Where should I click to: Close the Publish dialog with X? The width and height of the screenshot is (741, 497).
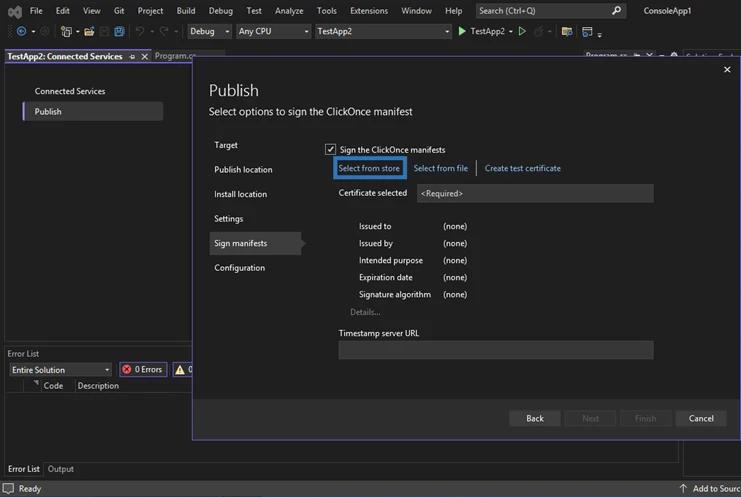click(x=727, y=70)
